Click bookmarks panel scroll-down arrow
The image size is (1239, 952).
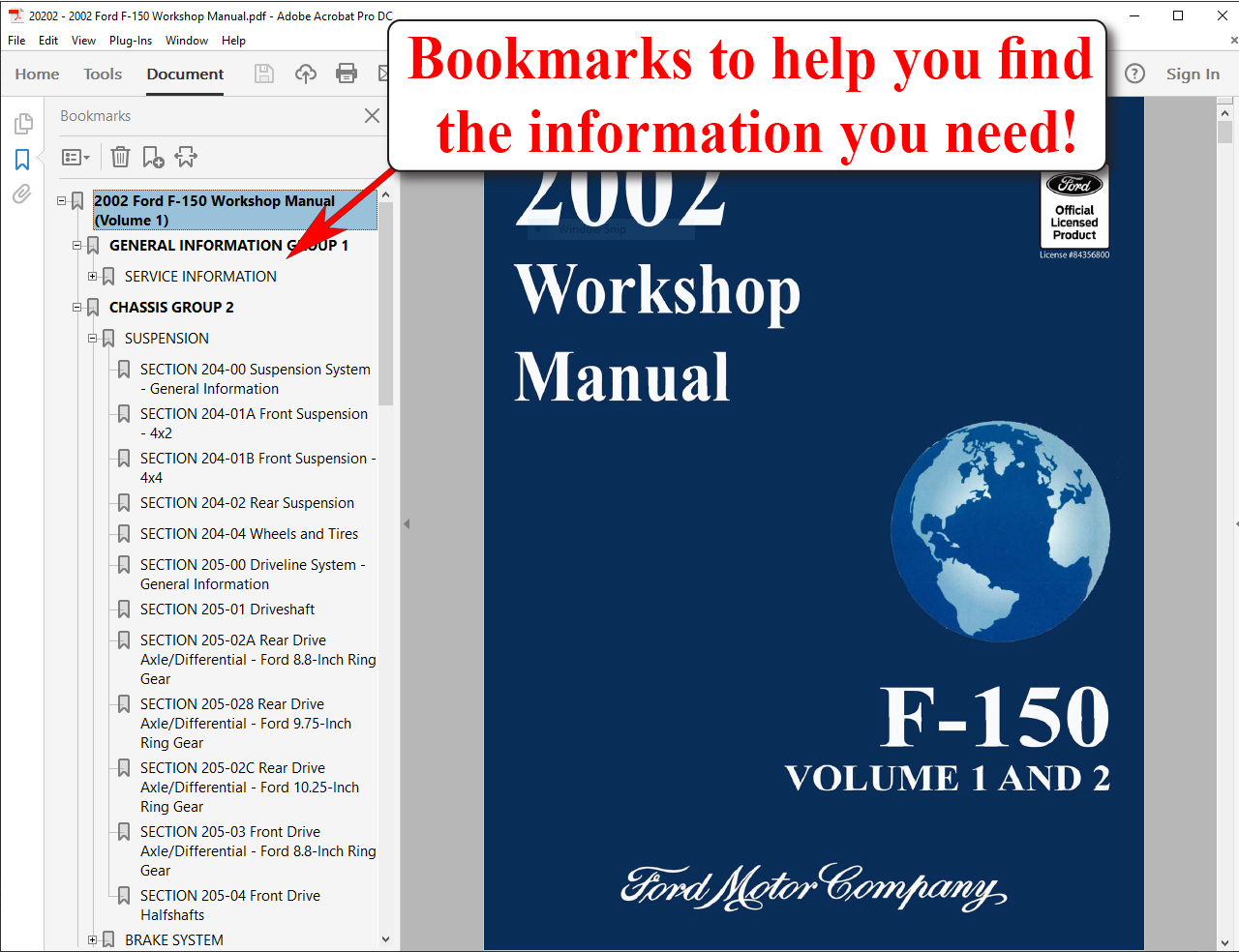[x=385, y=938]
